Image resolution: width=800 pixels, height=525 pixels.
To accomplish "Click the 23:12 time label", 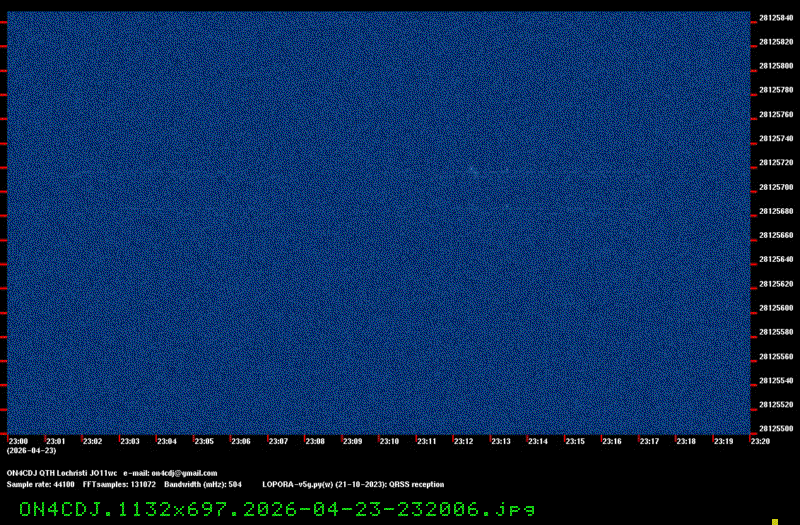I will 463,441.
